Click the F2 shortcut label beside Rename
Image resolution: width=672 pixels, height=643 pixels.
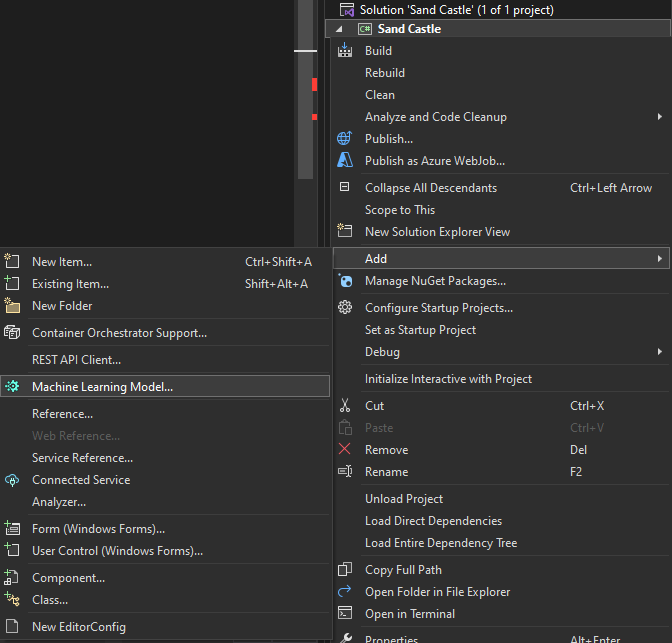pyautogui.click(x=576, y=472)
